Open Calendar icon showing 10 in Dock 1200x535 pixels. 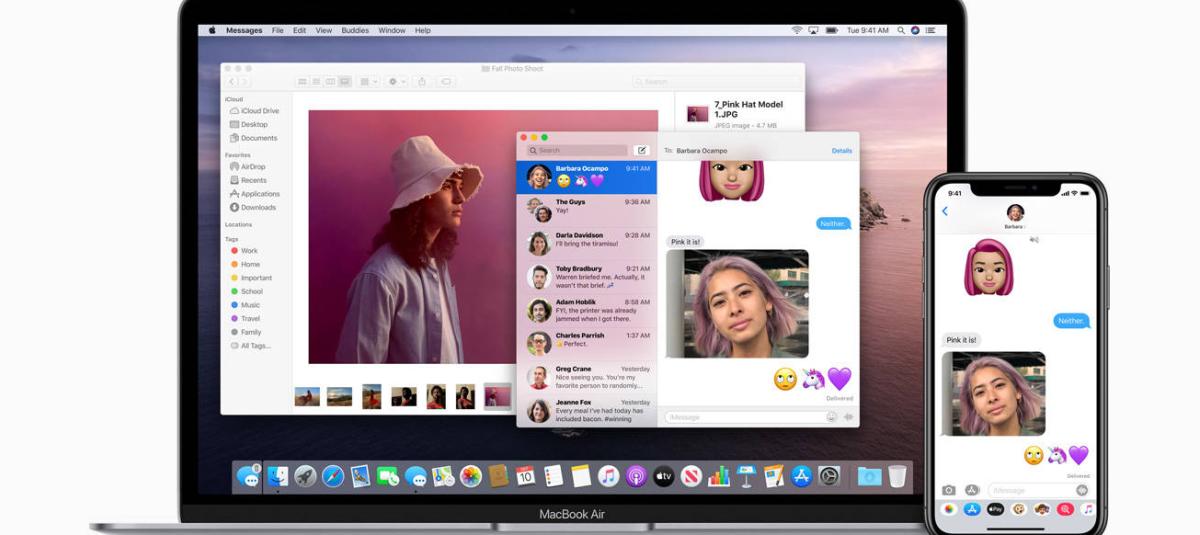(525, 476)
